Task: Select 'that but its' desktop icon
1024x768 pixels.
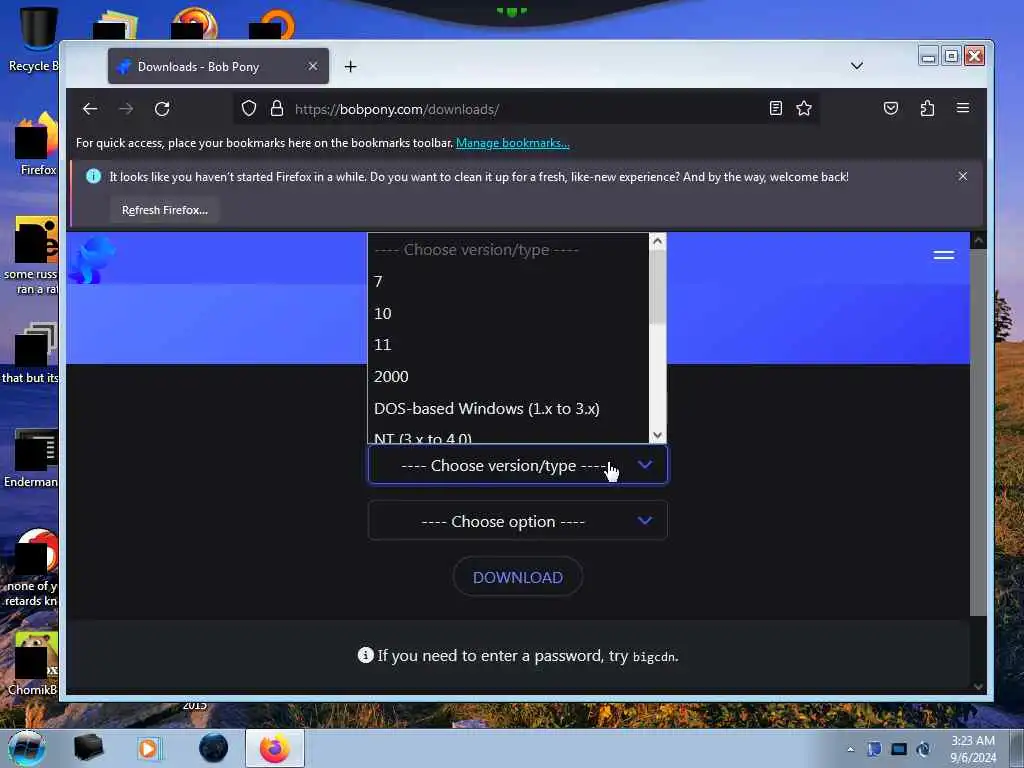Action: 31,353
